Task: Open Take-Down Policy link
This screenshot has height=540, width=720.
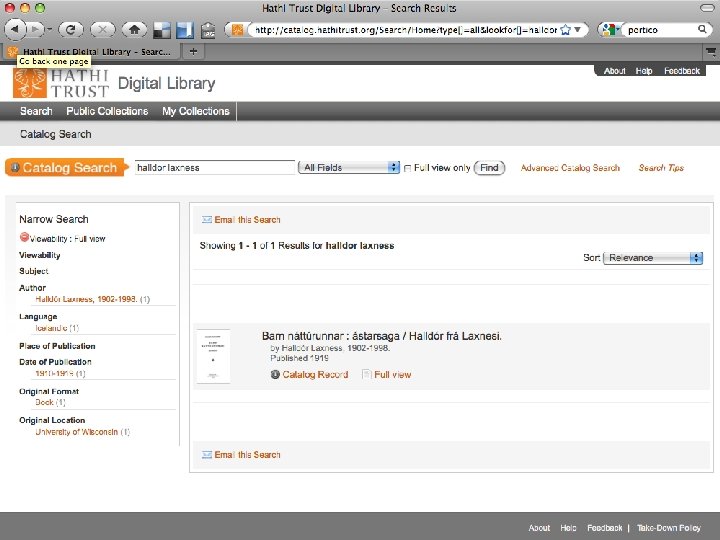Action: click(x=669, y=528)
